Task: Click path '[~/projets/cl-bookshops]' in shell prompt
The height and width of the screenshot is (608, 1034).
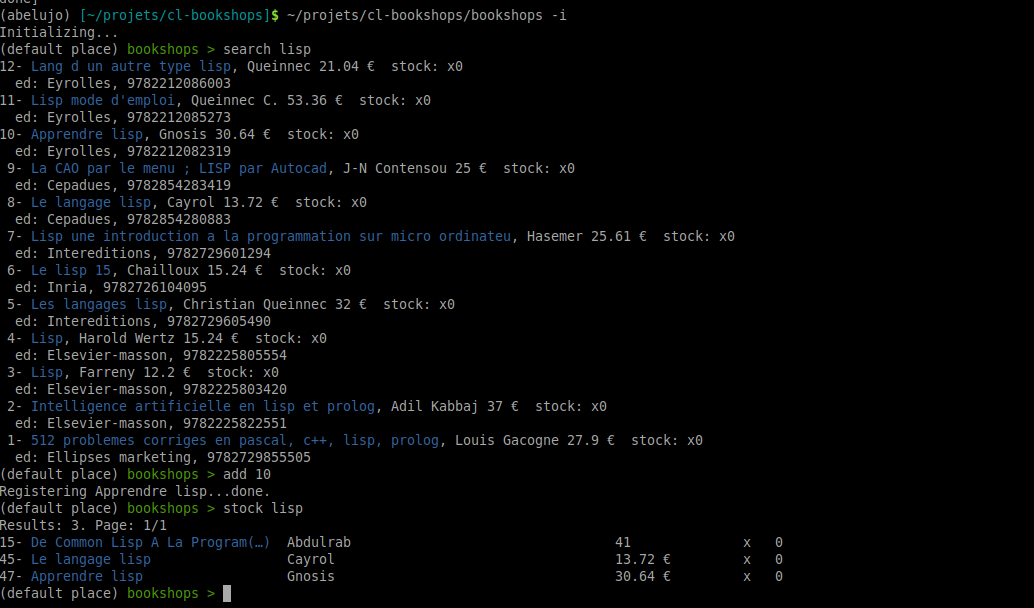Action: coord(175,15)
